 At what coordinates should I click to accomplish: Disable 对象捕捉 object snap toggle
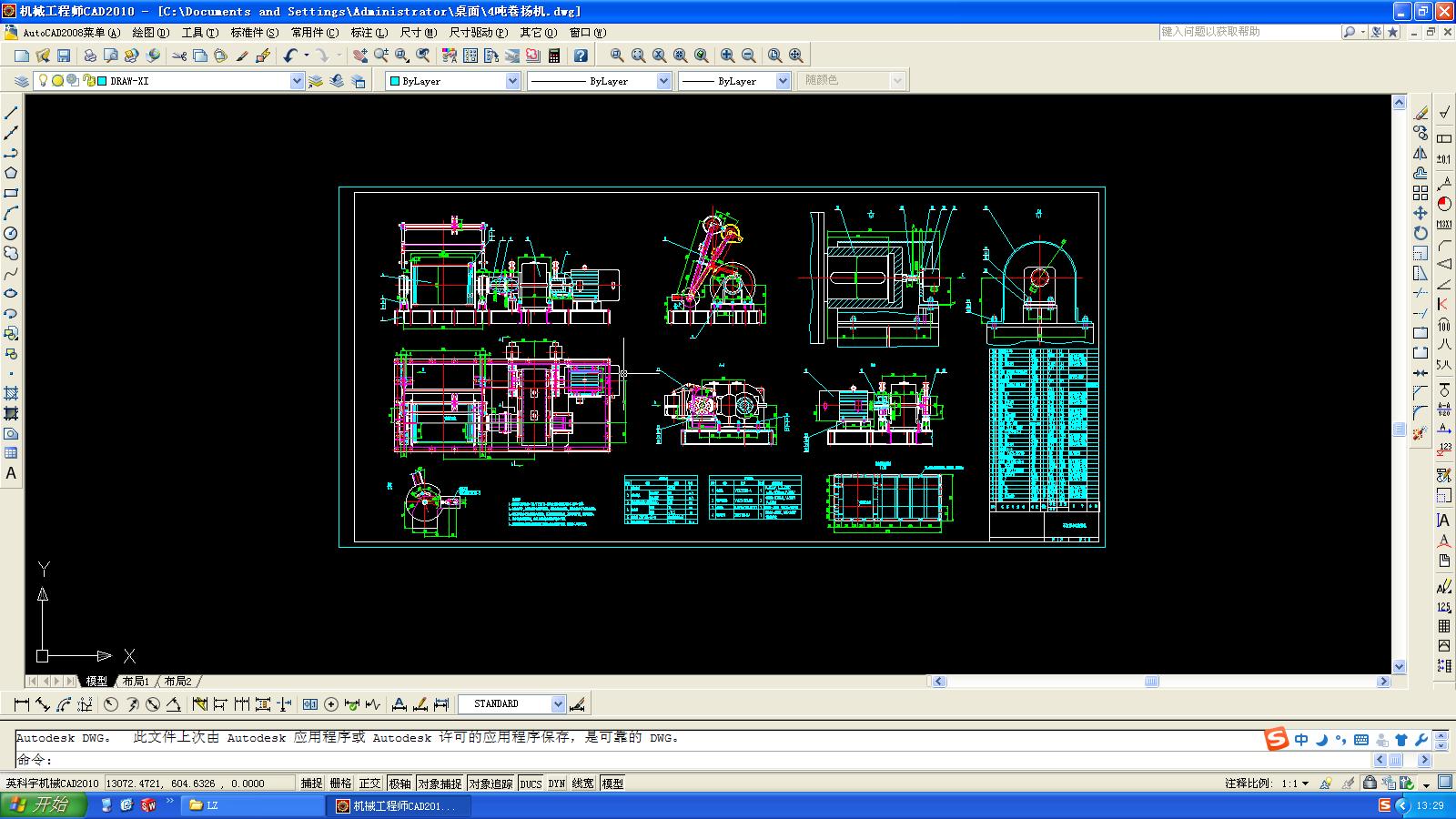coord(440,784)
